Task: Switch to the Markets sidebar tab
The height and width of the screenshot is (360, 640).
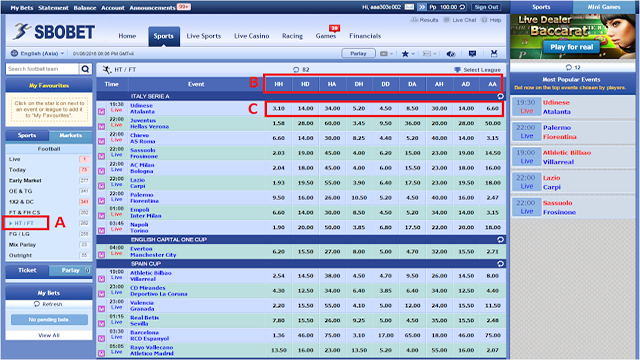Action: (x=71, y=135)
